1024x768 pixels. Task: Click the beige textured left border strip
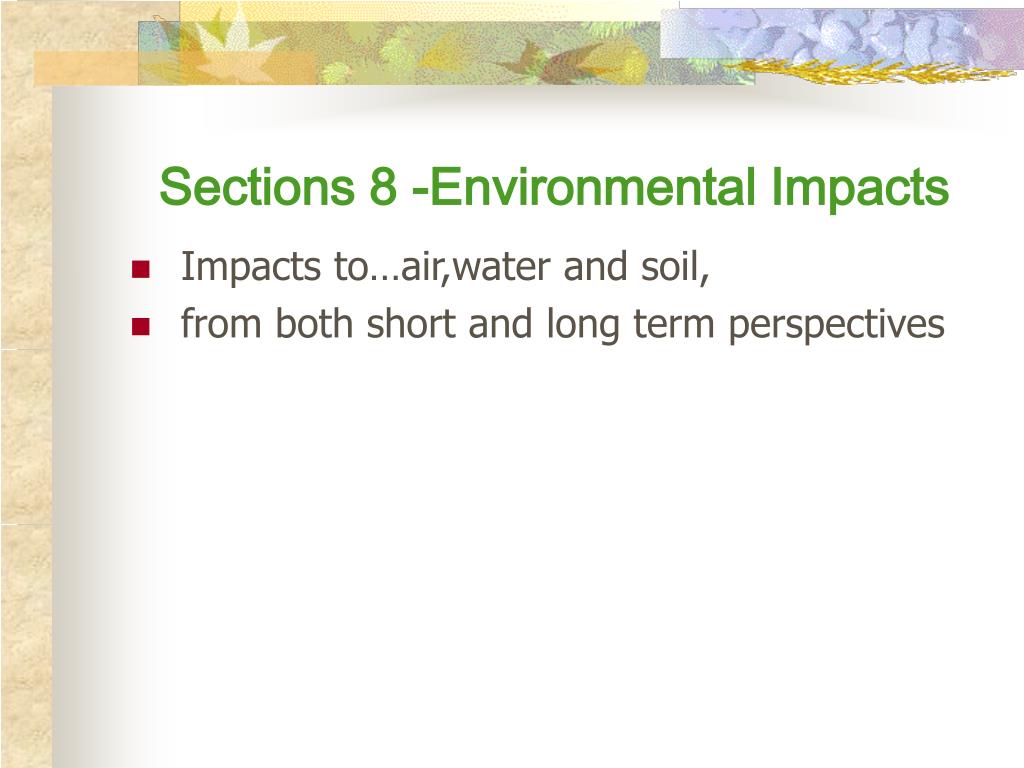pyautogui.click(x=26, y=424)
